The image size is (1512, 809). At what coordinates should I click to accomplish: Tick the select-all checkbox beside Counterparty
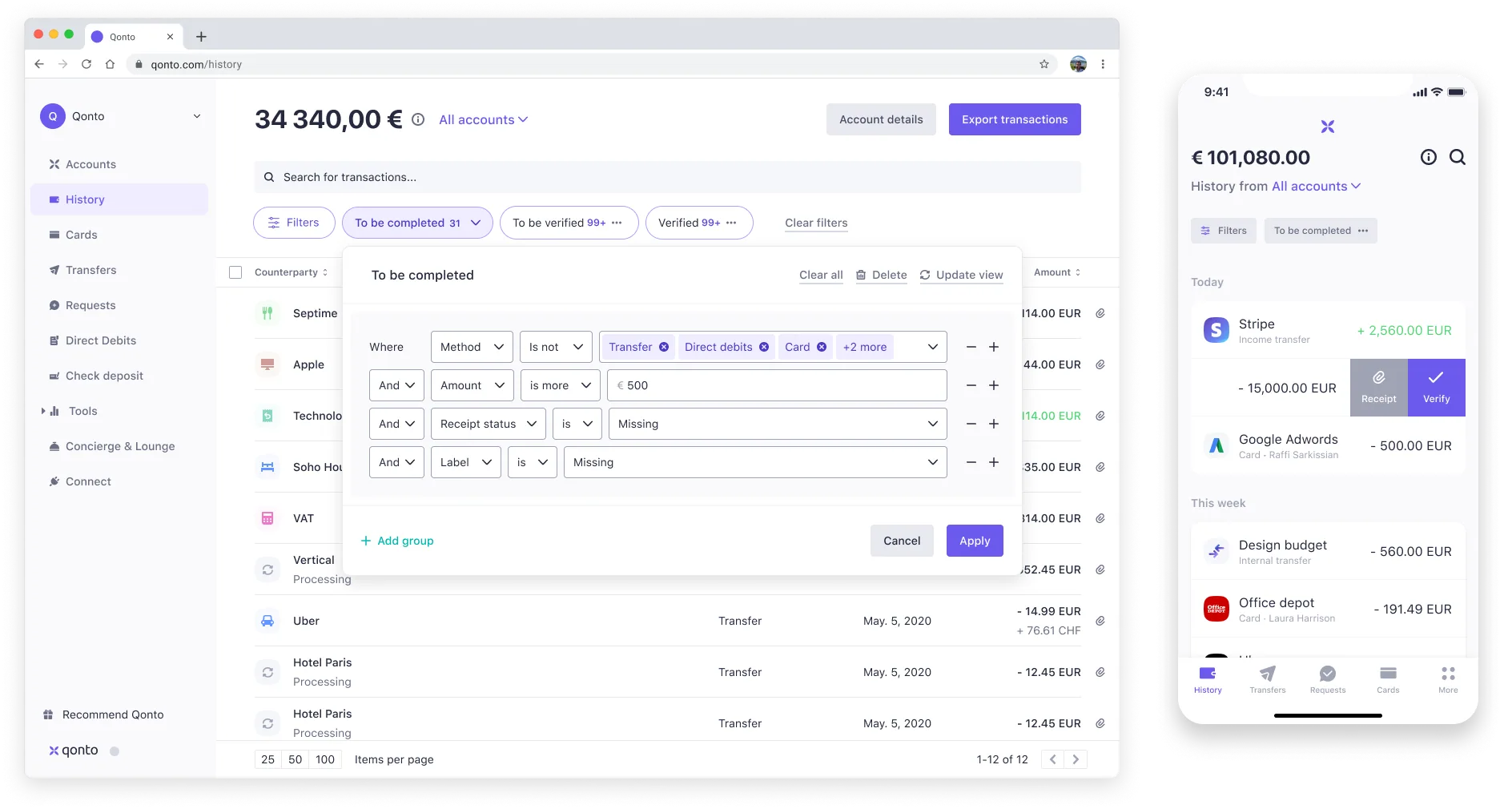(235, 272)
